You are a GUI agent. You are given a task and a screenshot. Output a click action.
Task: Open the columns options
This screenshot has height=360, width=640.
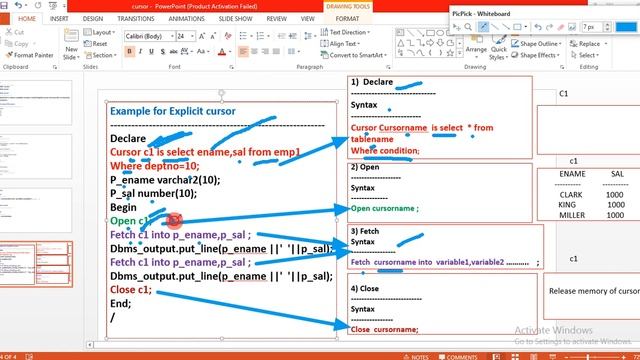293,51
